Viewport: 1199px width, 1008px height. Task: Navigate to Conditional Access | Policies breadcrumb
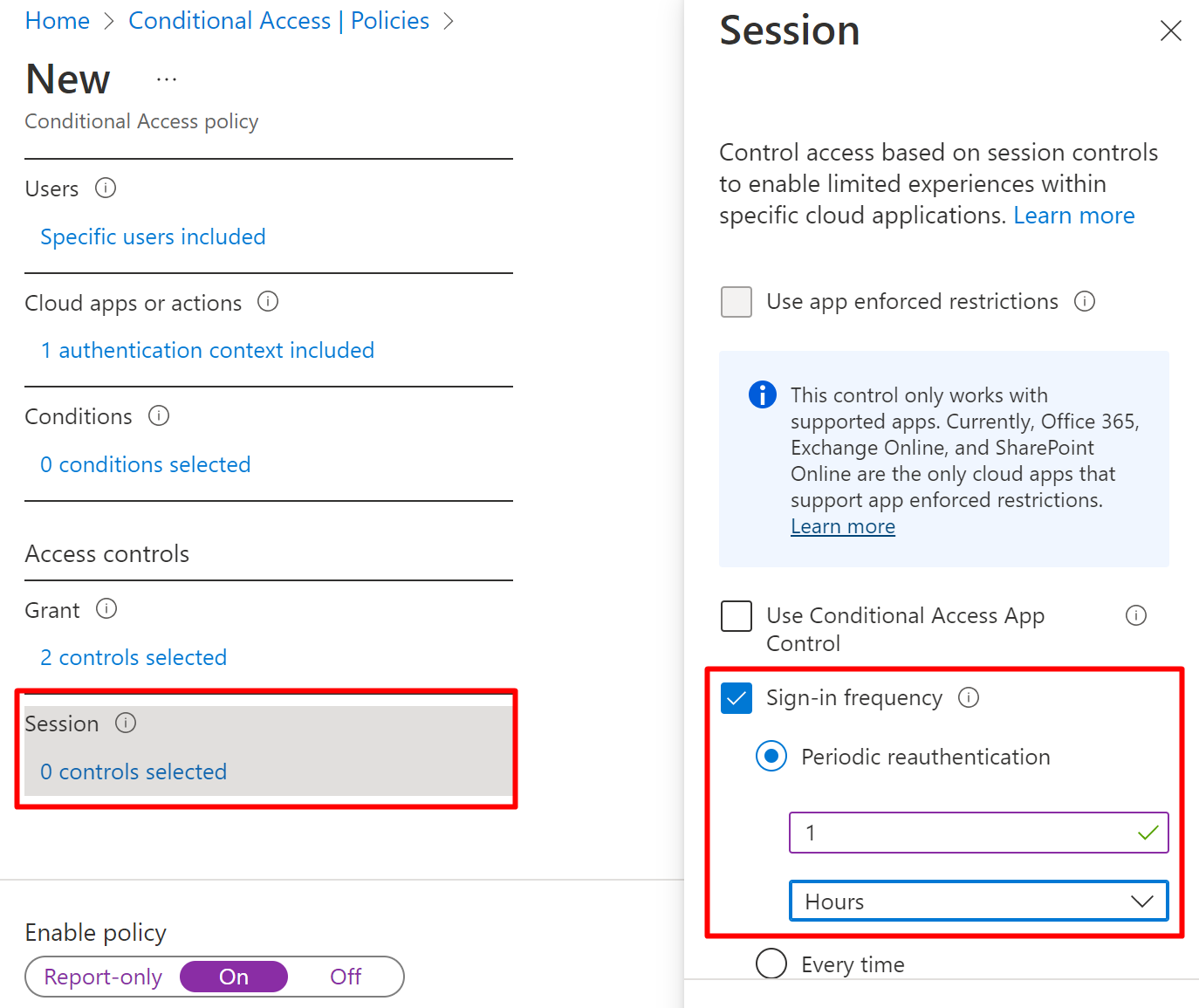tap(278, 21)
